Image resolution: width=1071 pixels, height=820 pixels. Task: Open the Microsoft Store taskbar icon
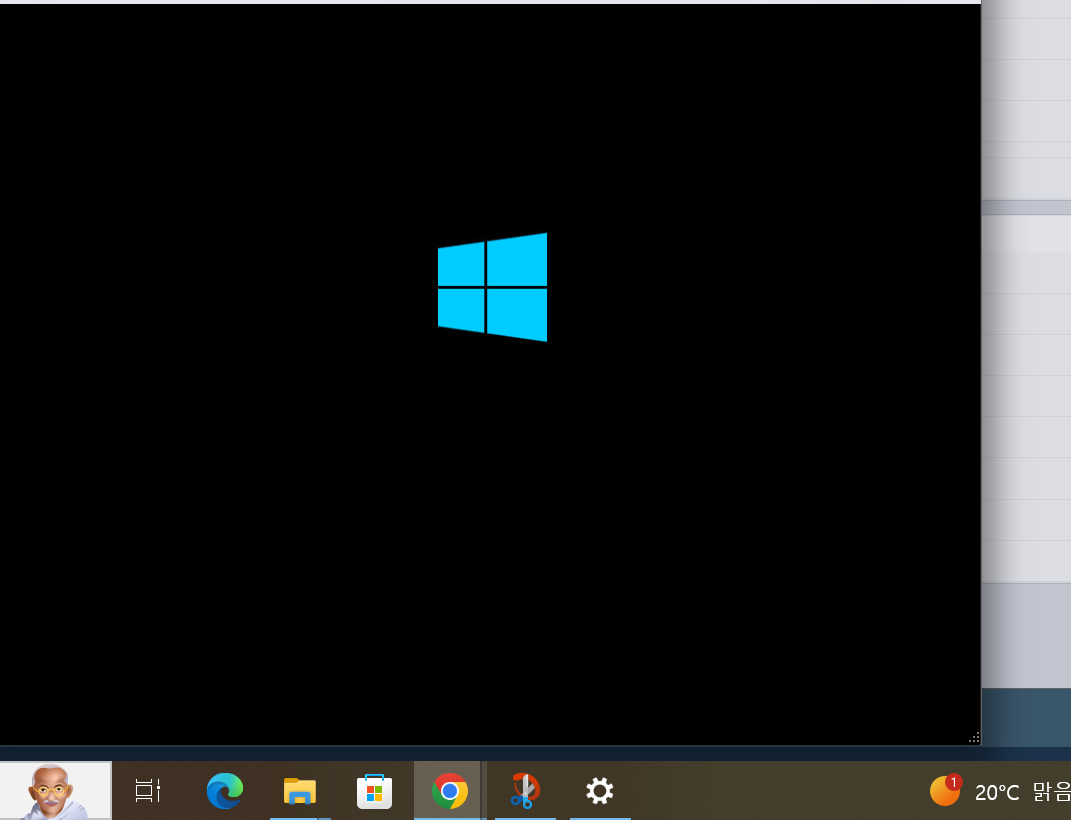[374, 791]
